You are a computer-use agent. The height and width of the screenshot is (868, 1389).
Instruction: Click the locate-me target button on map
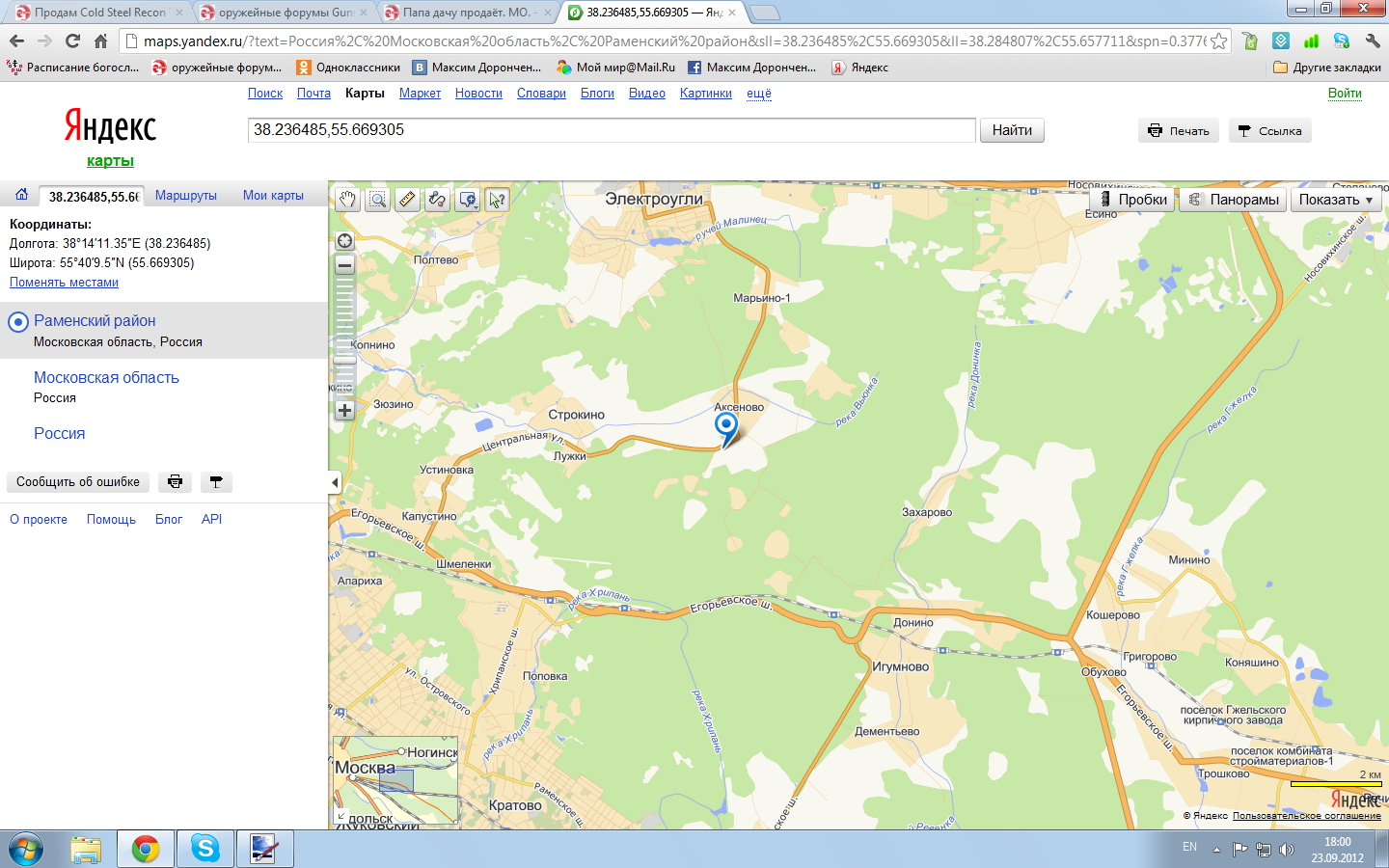344,241
